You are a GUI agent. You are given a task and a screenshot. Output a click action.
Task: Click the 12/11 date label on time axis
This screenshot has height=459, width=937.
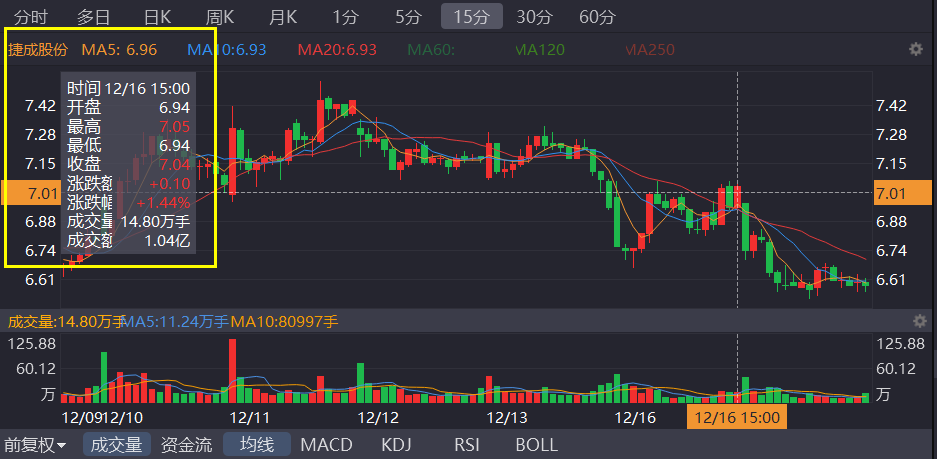point(250,417)
